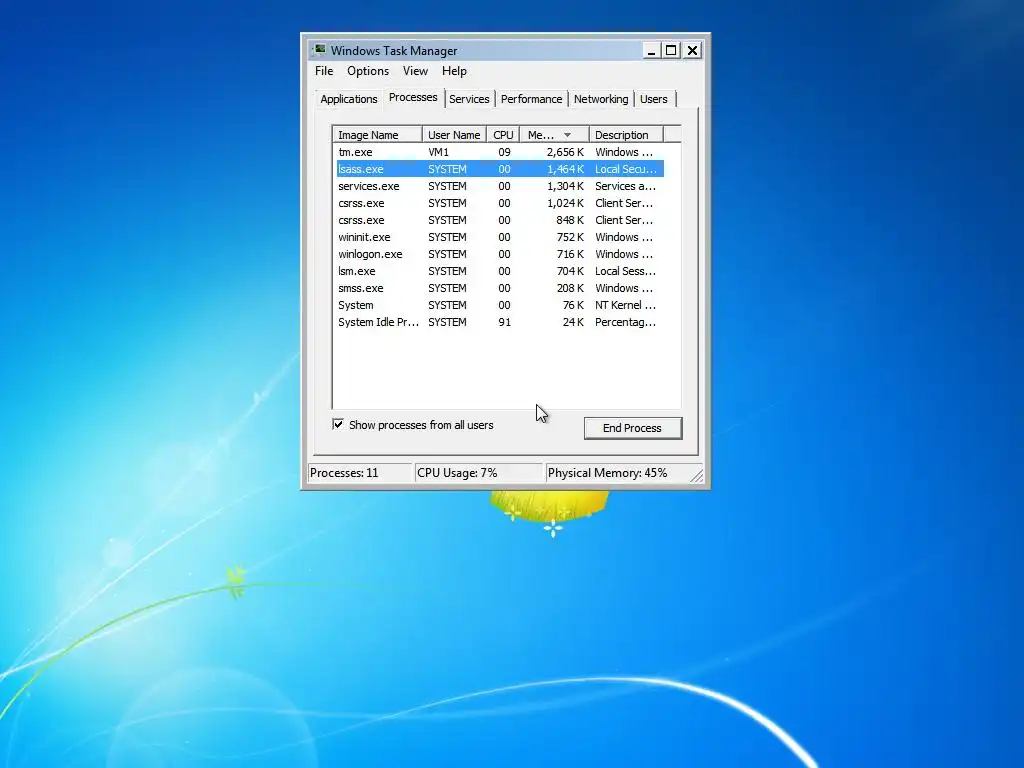Select the lsm.exe process row
This screenshot has width=1024, height=768.
click(x=500, y=271)
